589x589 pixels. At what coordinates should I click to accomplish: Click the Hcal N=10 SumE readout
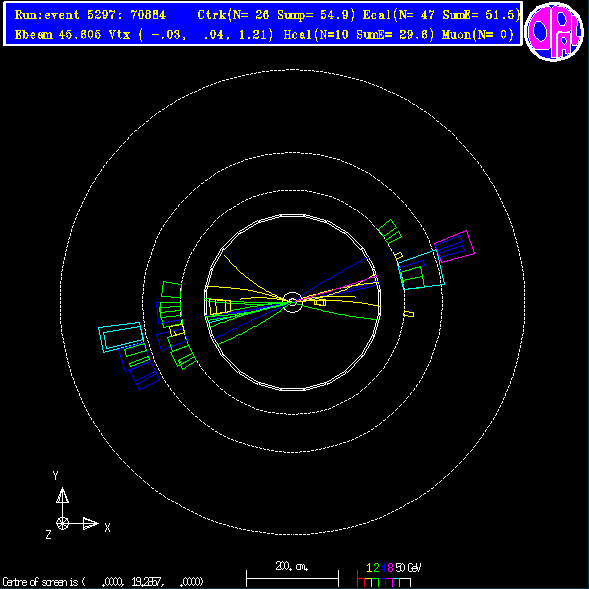tap(359, 35)
